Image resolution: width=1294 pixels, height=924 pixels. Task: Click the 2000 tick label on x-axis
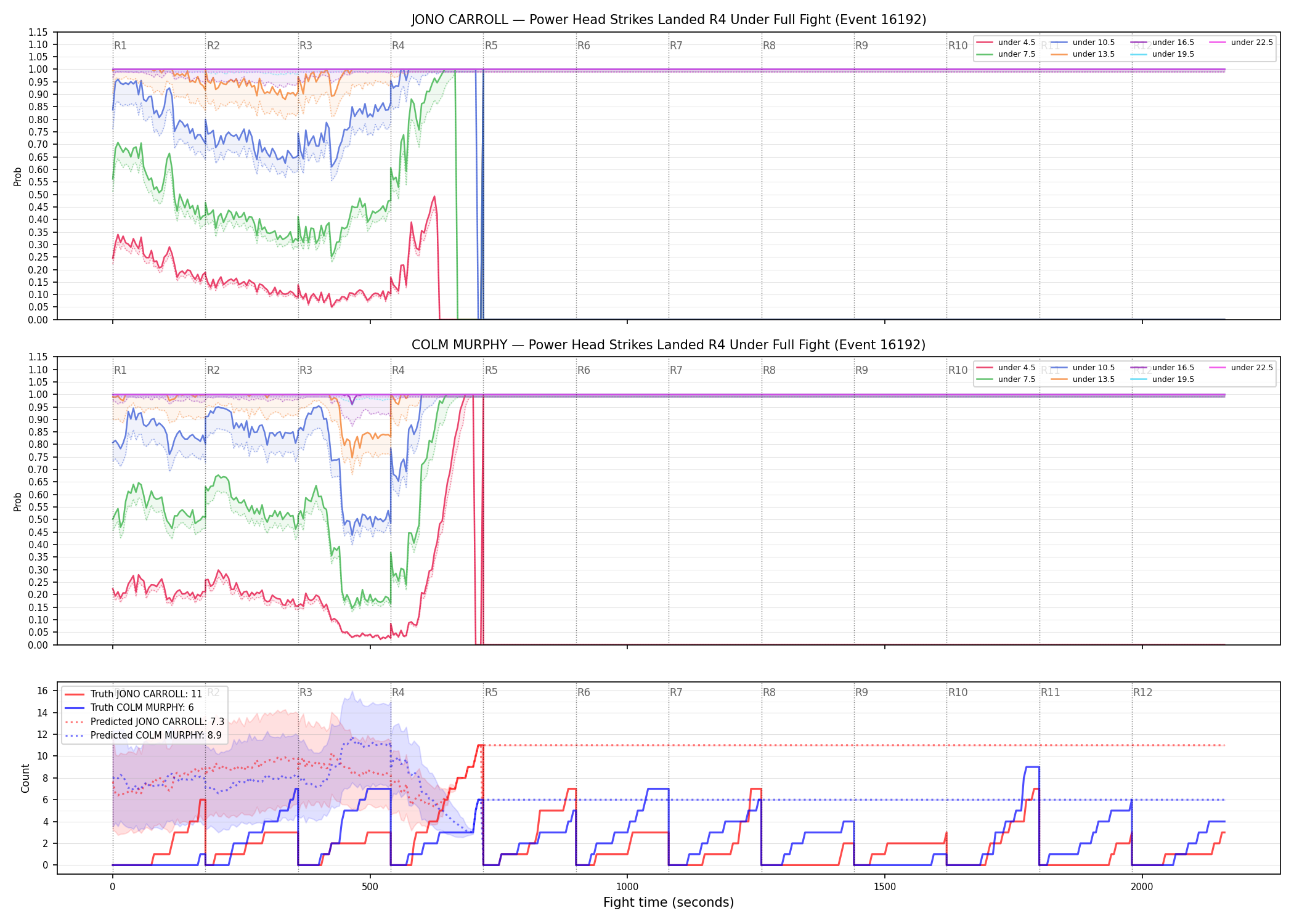(1142, 887)
